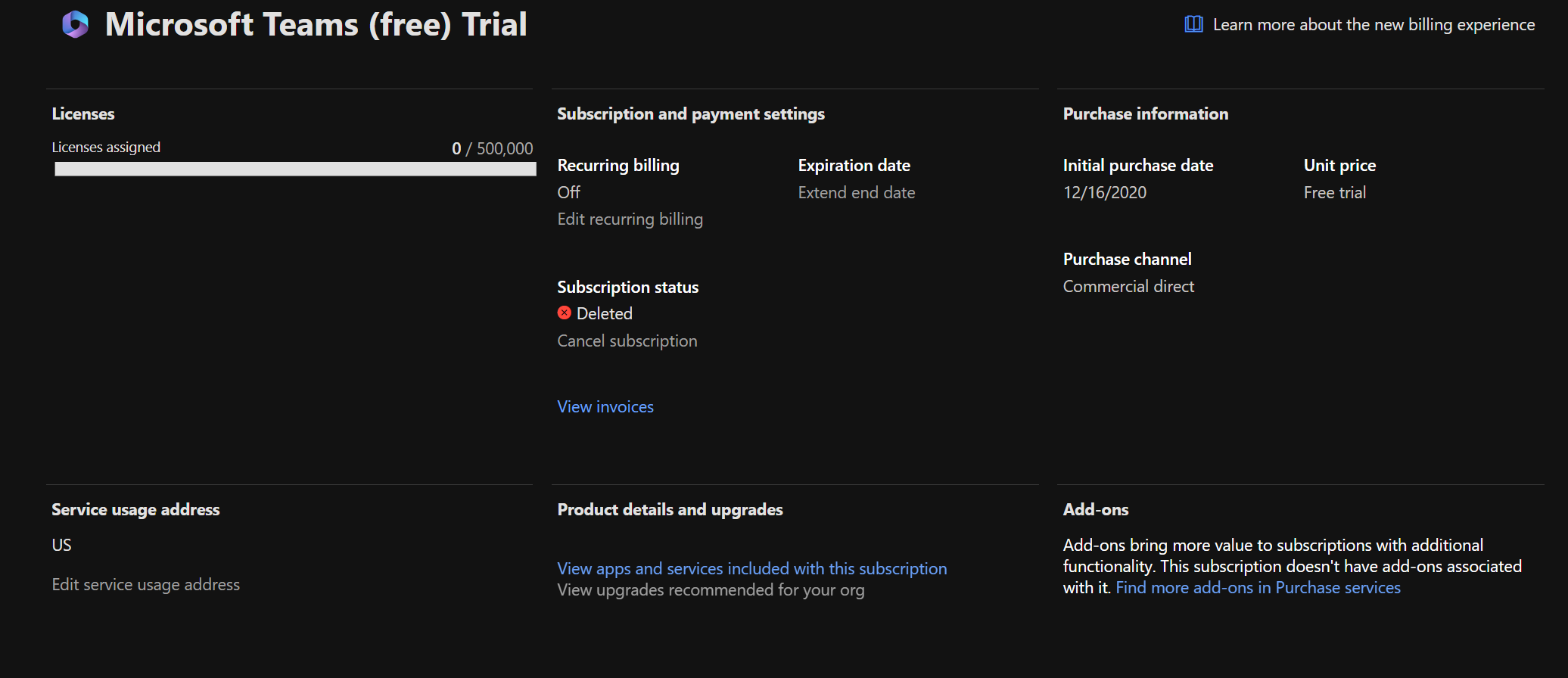Click the Licenses assigned progress bar
Image resolution: width=1568 pixels, height=678 pixels.
click(295, 169)
